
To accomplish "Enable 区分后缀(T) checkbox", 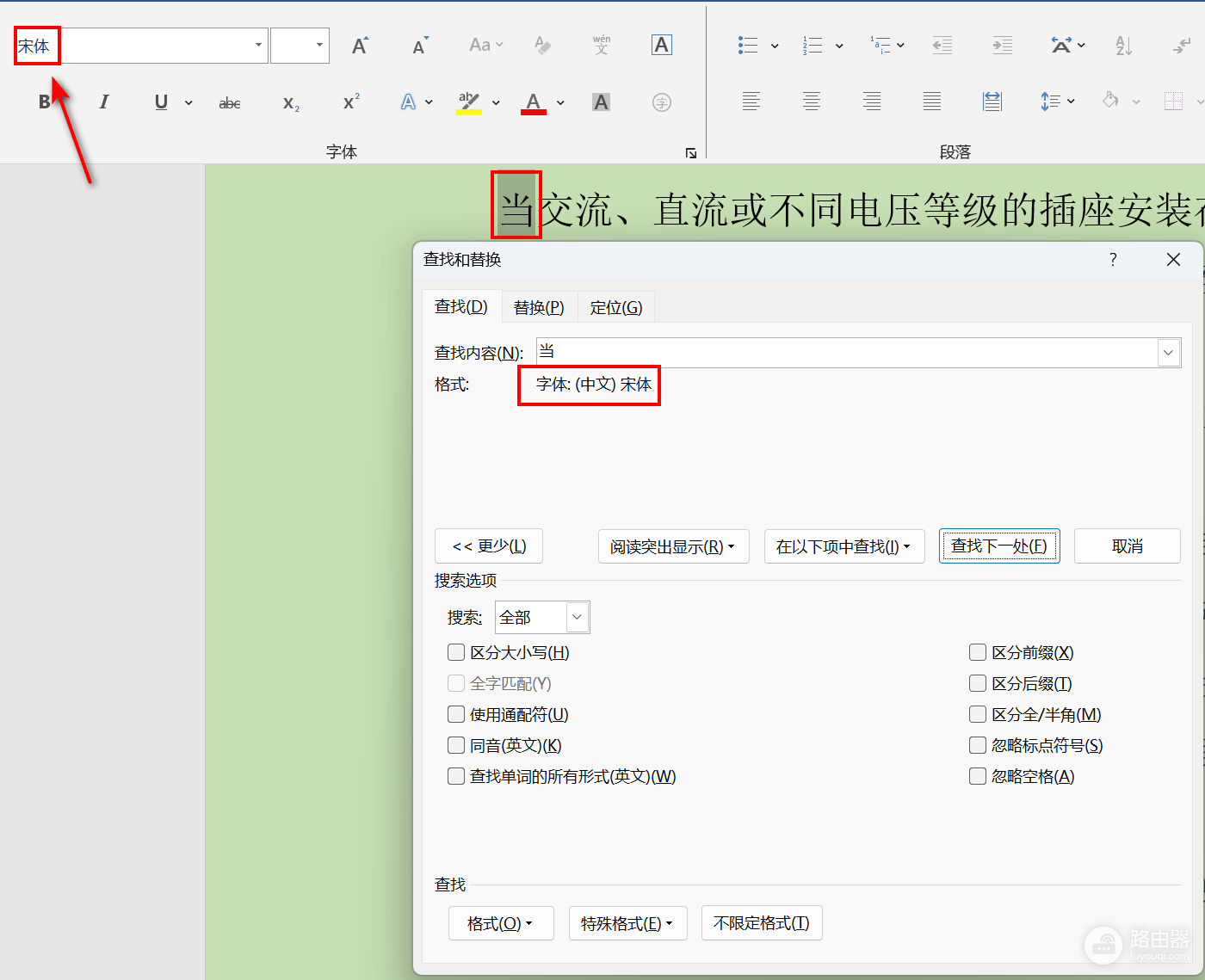I will [x=978, y=683].
